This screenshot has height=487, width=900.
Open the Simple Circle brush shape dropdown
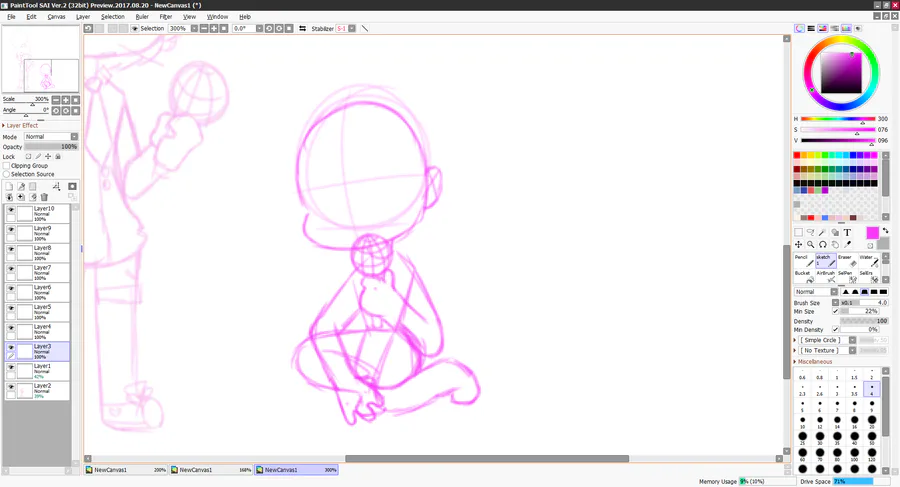(x=852, y=340)
